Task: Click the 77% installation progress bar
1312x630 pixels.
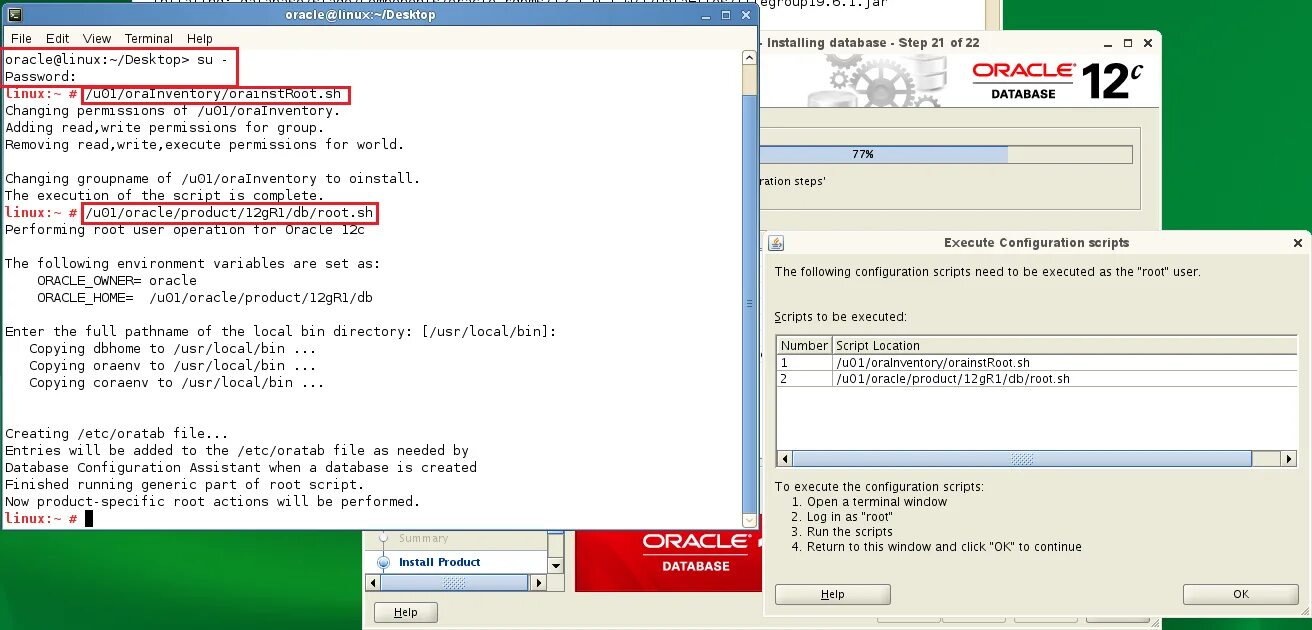Action: (x=945, y=154)
